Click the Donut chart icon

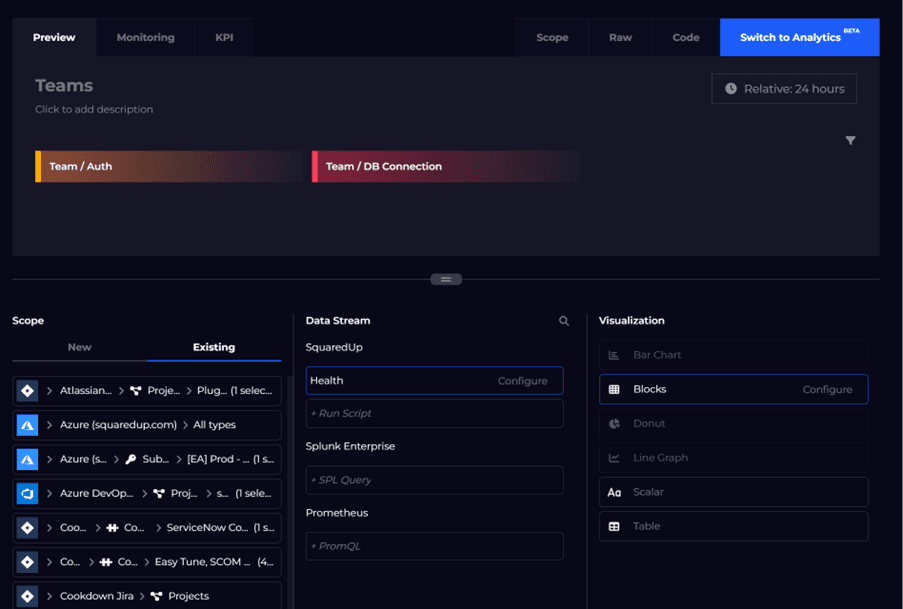click(614, 423)
